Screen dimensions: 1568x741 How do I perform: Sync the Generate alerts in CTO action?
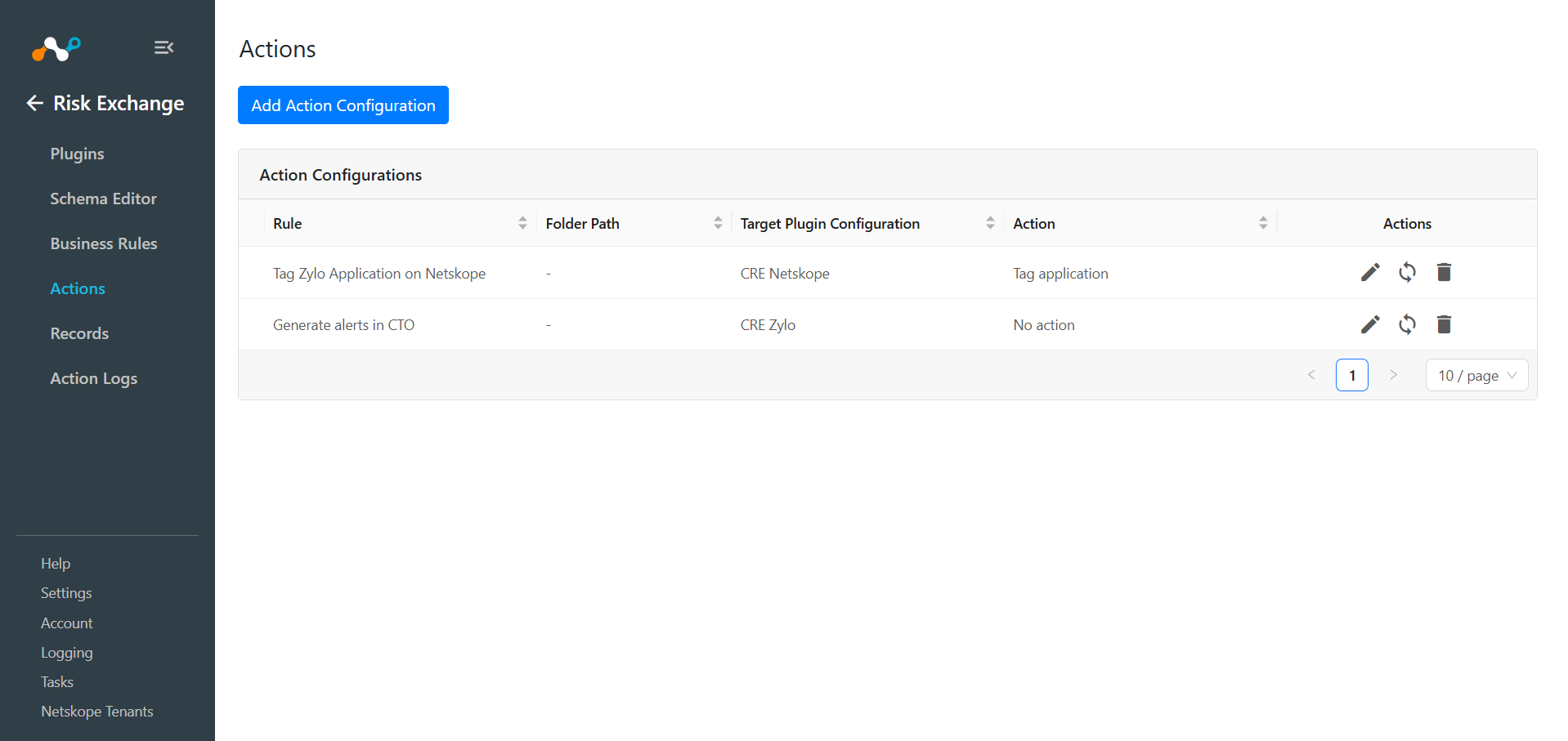(x=1407, y=324)
